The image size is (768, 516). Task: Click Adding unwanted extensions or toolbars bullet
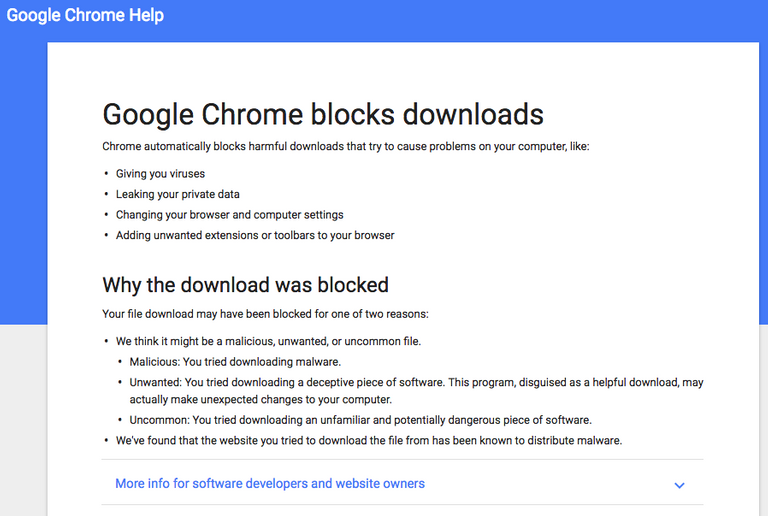255,235
